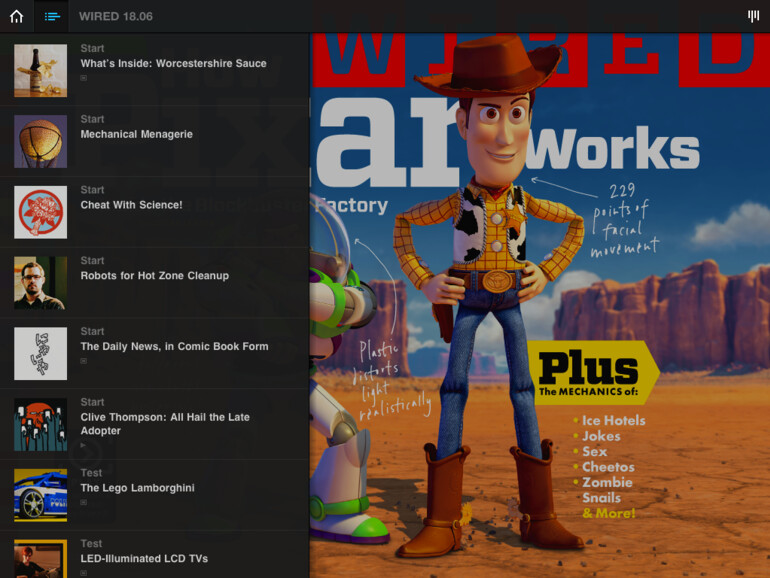Tap the Woody magazine cover page
This screenshot has width=770, height=578.
coord(540,305)
